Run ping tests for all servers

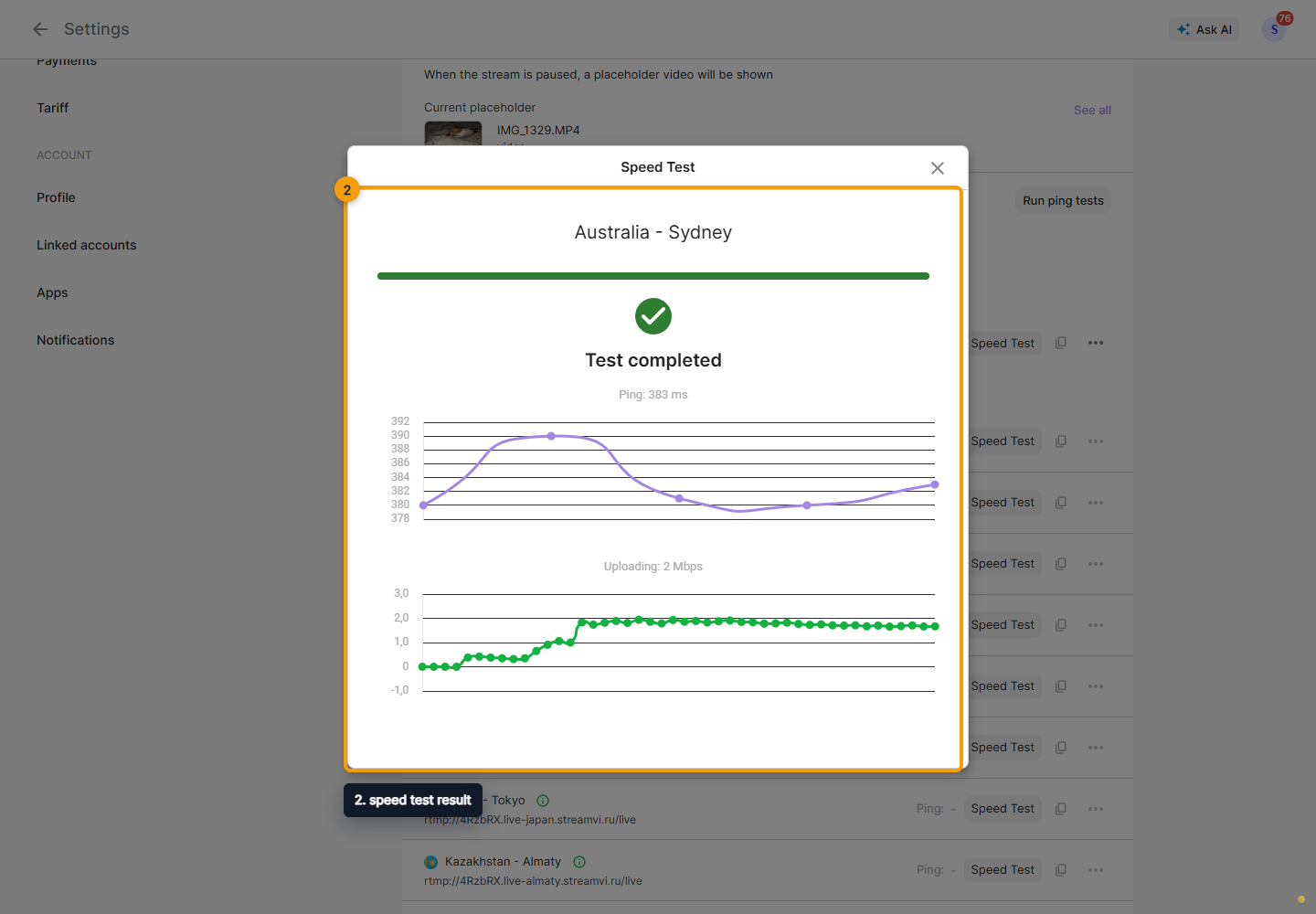(1063, 201)
